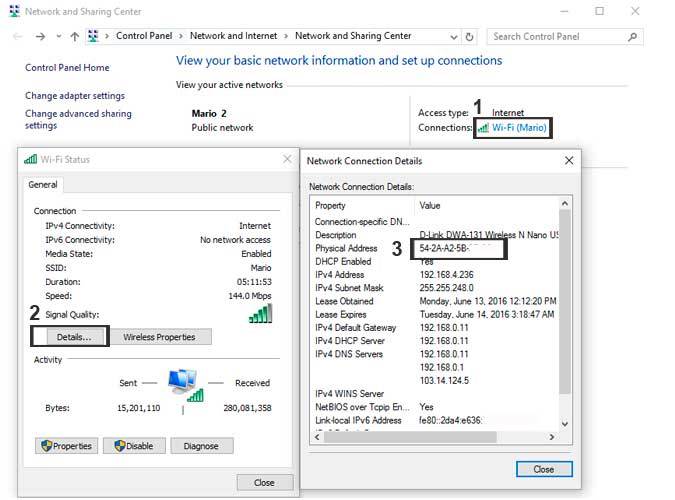Select subnet mask 255.255.248.0
The image size is (675, 500).
click(446, 288)
